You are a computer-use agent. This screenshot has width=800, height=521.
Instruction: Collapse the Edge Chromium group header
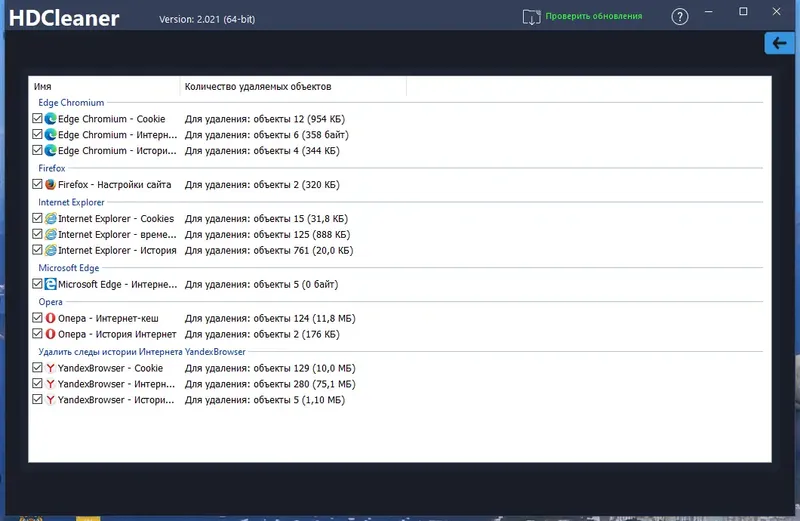71,103
